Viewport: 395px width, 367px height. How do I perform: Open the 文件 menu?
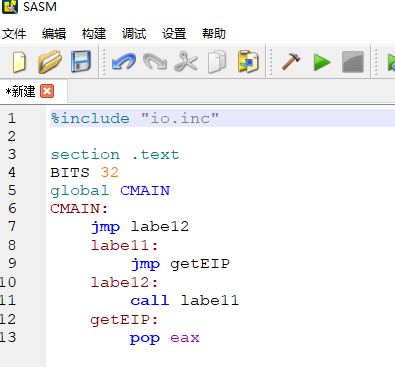[x=14, y=34]
